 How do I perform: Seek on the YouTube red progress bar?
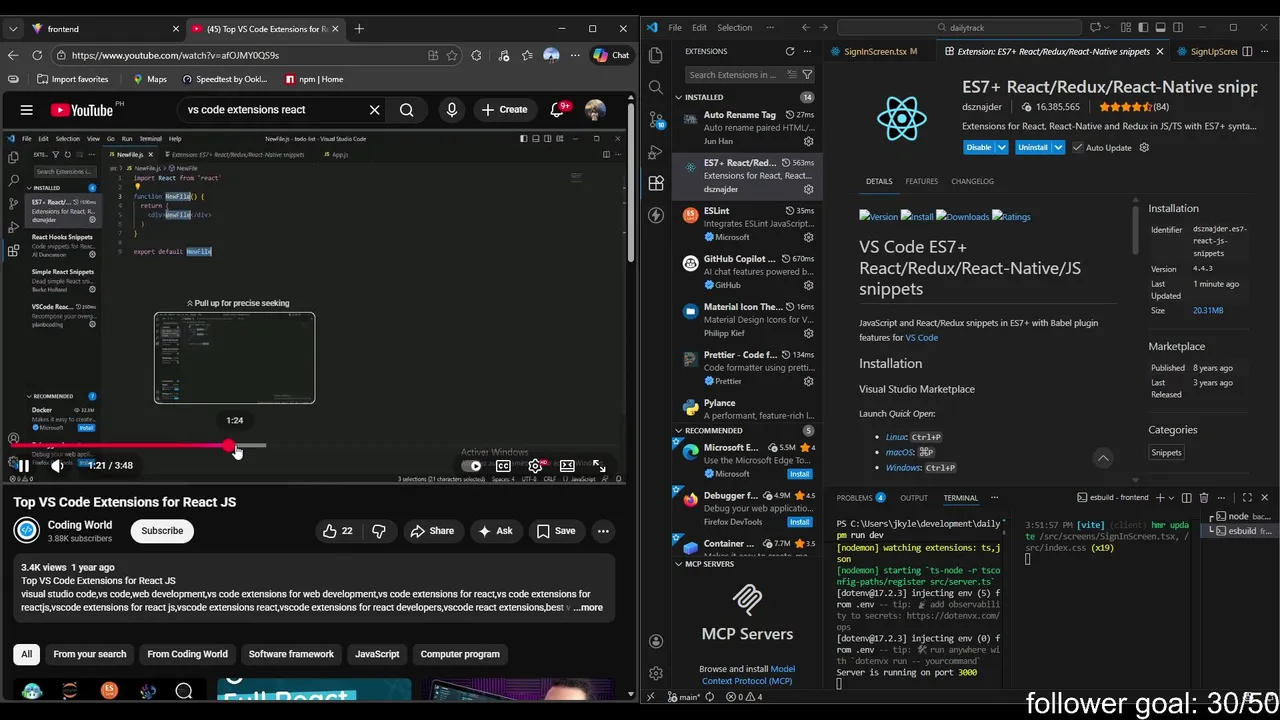[x=120, y=447]
